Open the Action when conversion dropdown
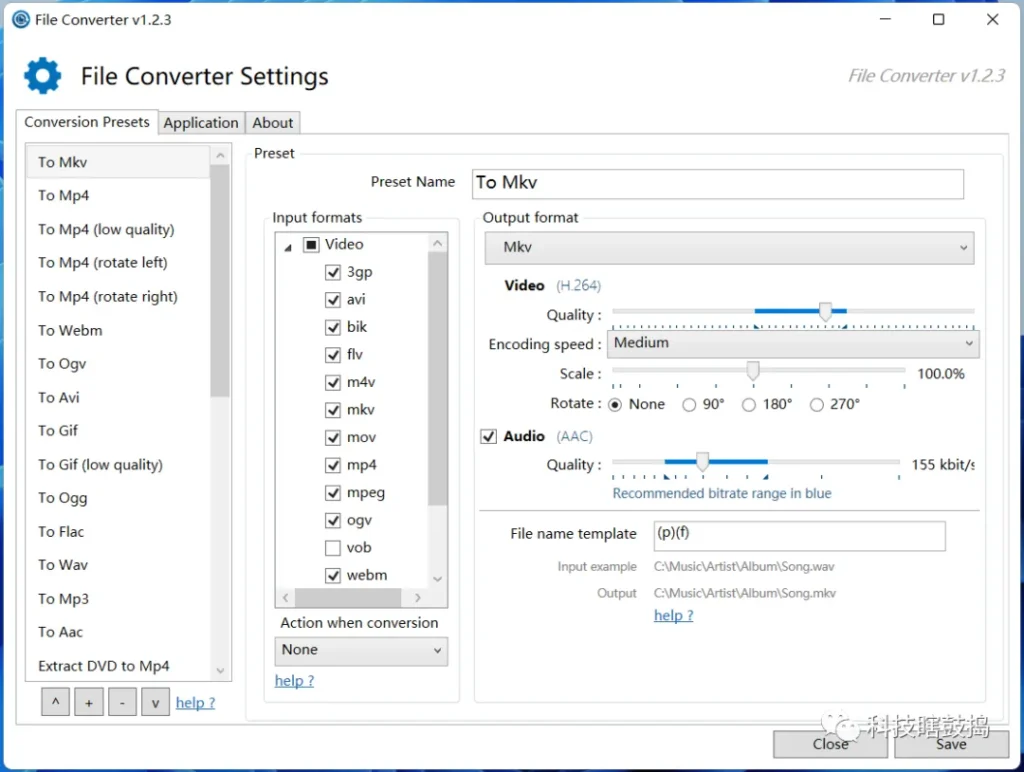1024x772 pixels. pyautogui.click(x=361, y=650)
